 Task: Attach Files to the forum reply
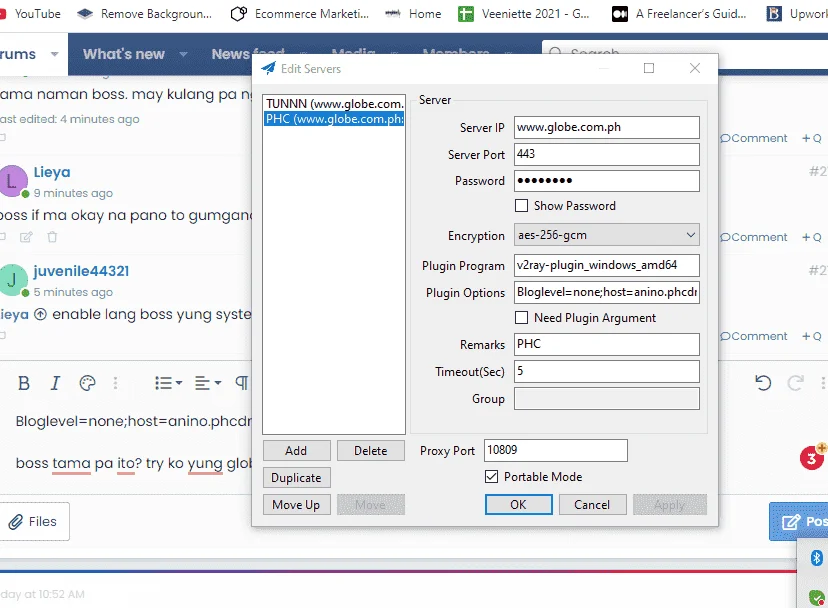(x=33, y=521)
